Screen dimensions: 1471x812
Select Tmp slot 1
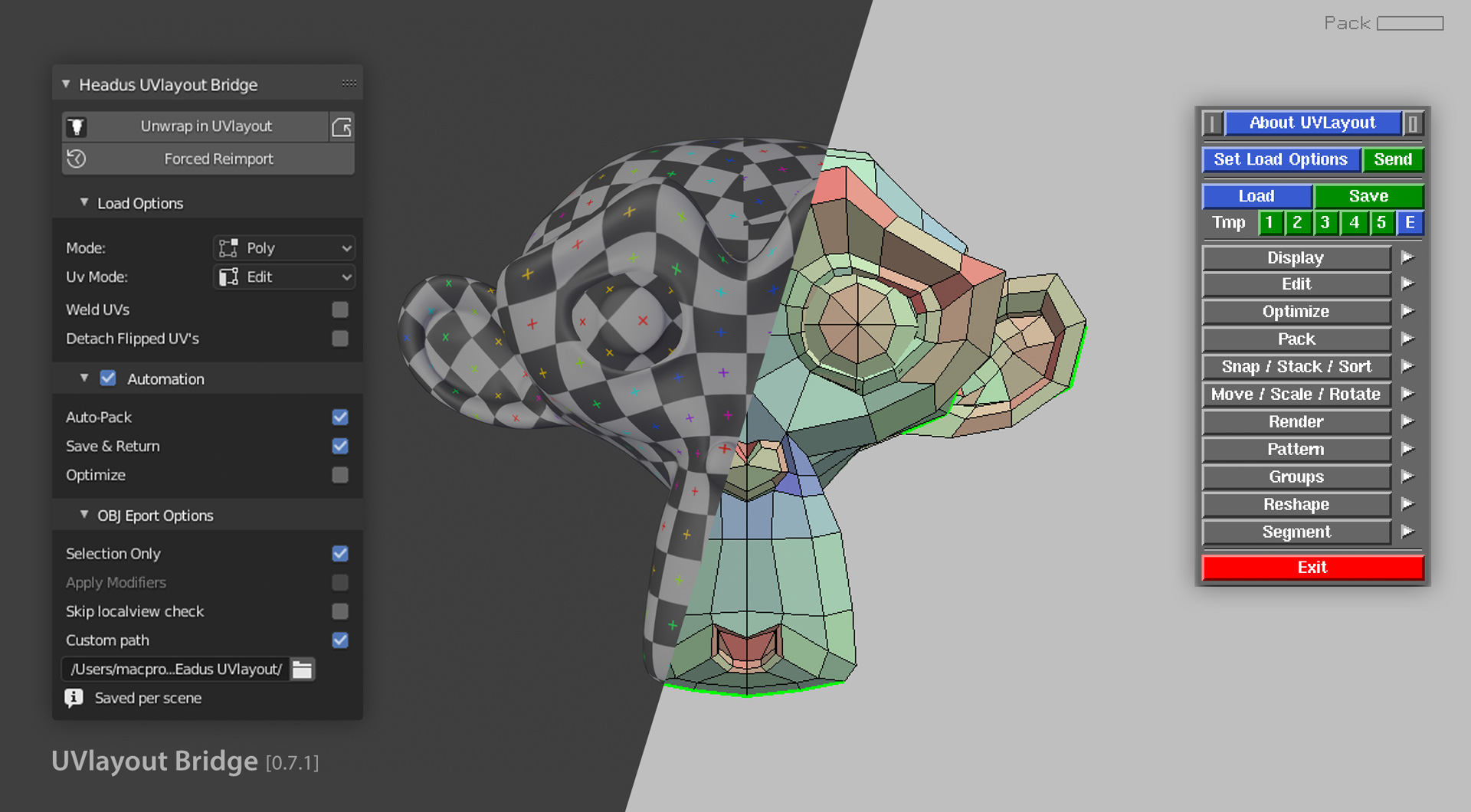coord(1270,223)
